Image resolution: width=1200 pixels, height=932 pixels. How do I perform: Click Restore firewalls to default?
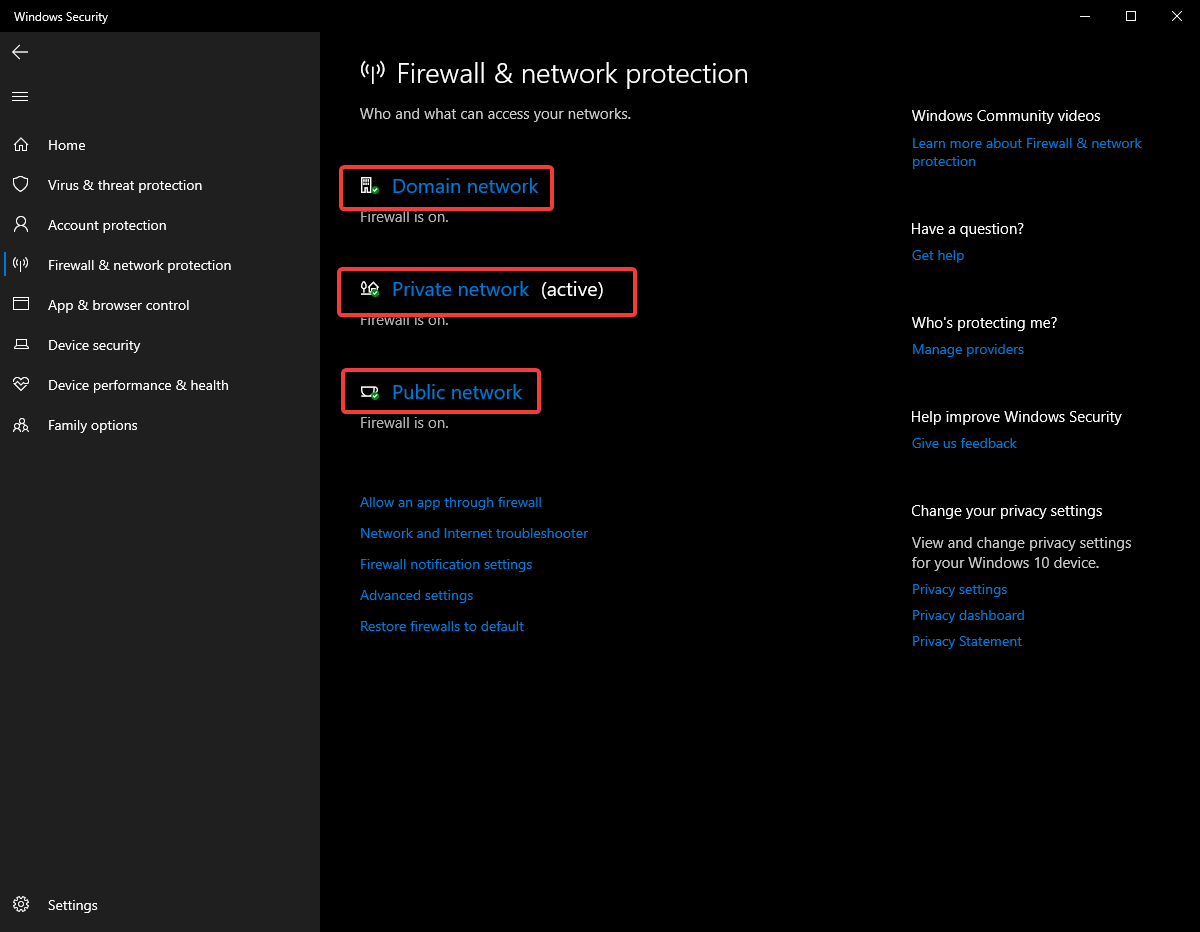tap(441, 626)
